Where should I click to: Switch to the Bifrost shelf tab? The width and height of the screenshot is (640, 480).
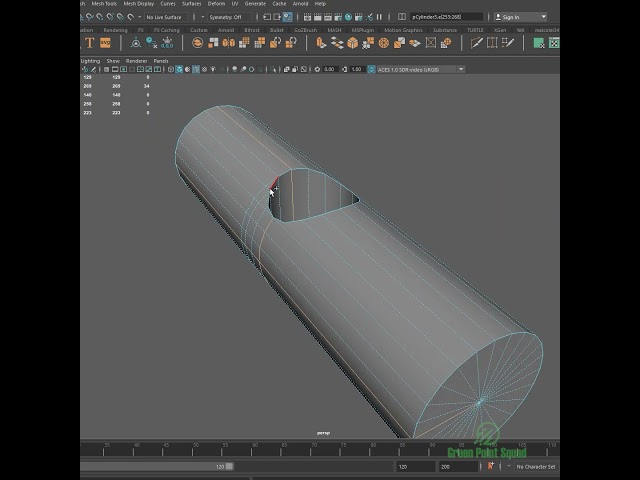[x=252, y=30]
